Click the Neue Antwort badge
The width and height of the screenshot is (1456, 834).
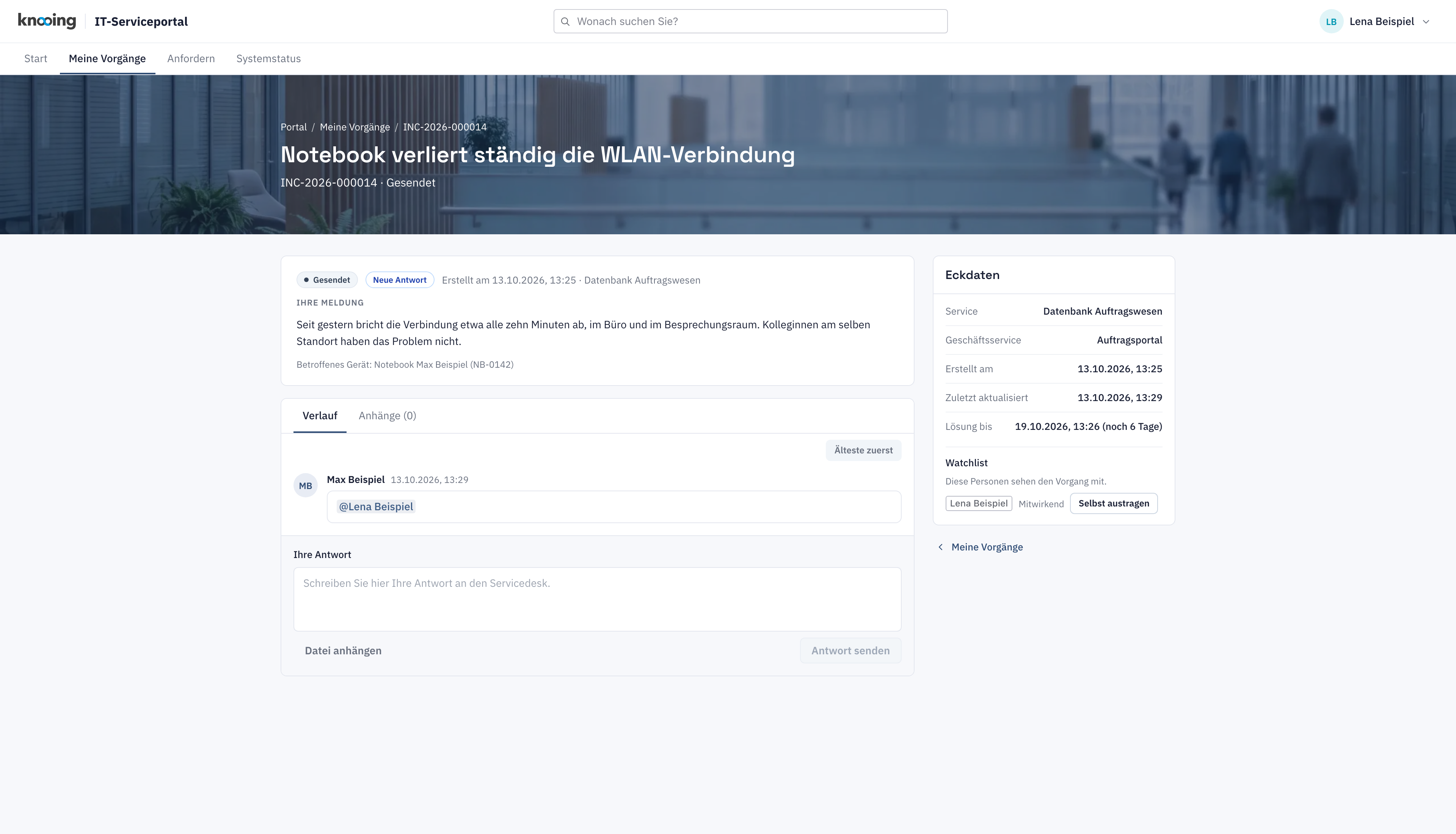400,280
